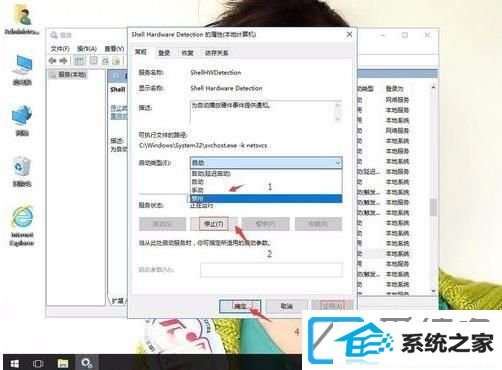Switch to the 登录 tab

(164, 53)
